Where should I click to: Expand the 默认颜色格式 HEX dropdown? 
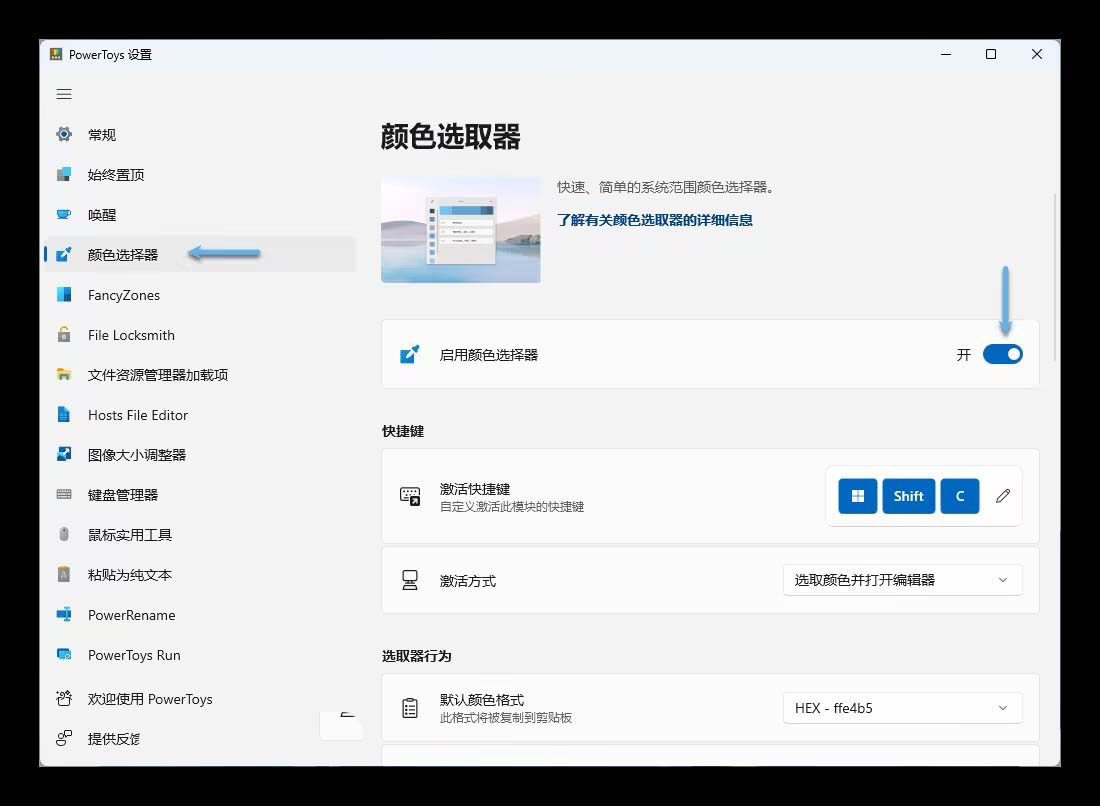902,708
